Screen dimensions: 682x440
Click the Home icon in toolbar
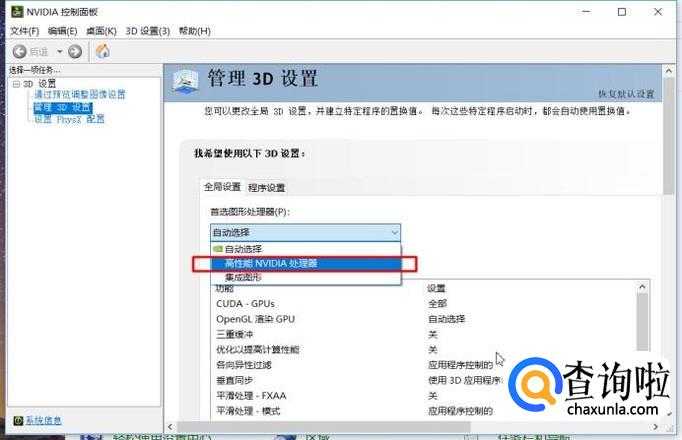tap(102, 51)
